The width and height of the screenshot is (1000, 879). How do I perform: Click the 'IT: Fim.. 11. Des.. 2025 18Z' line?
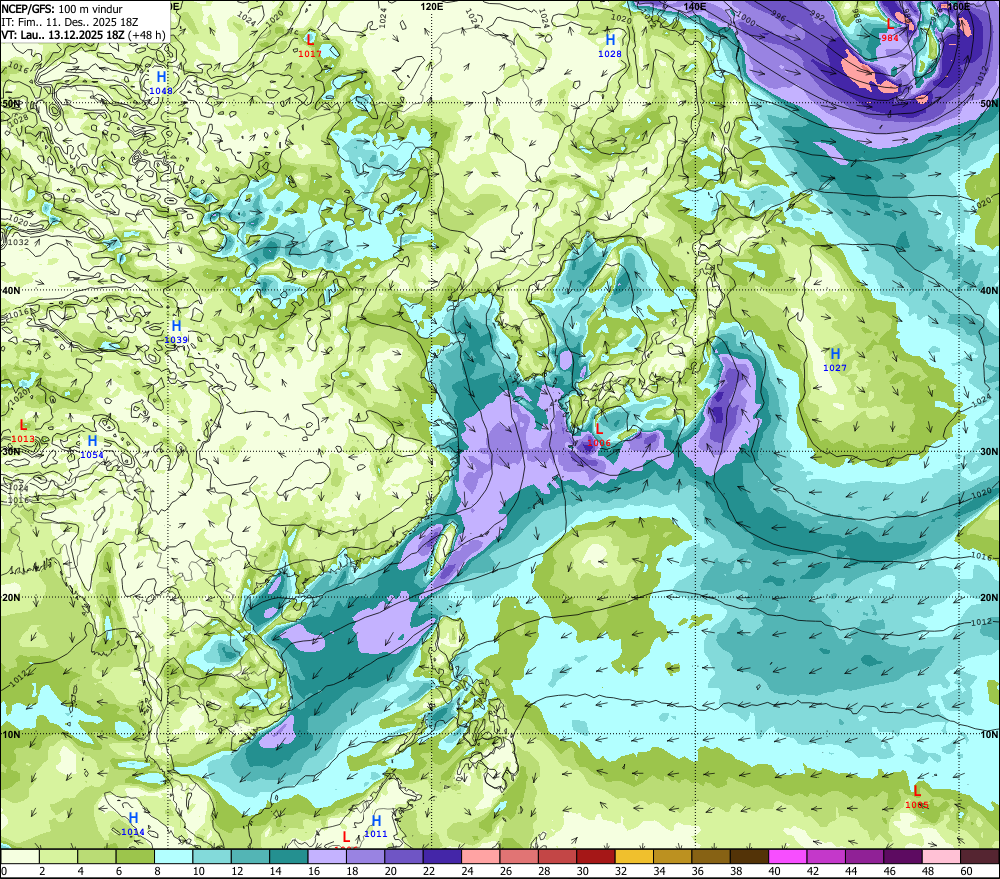[x=70, y=22]
